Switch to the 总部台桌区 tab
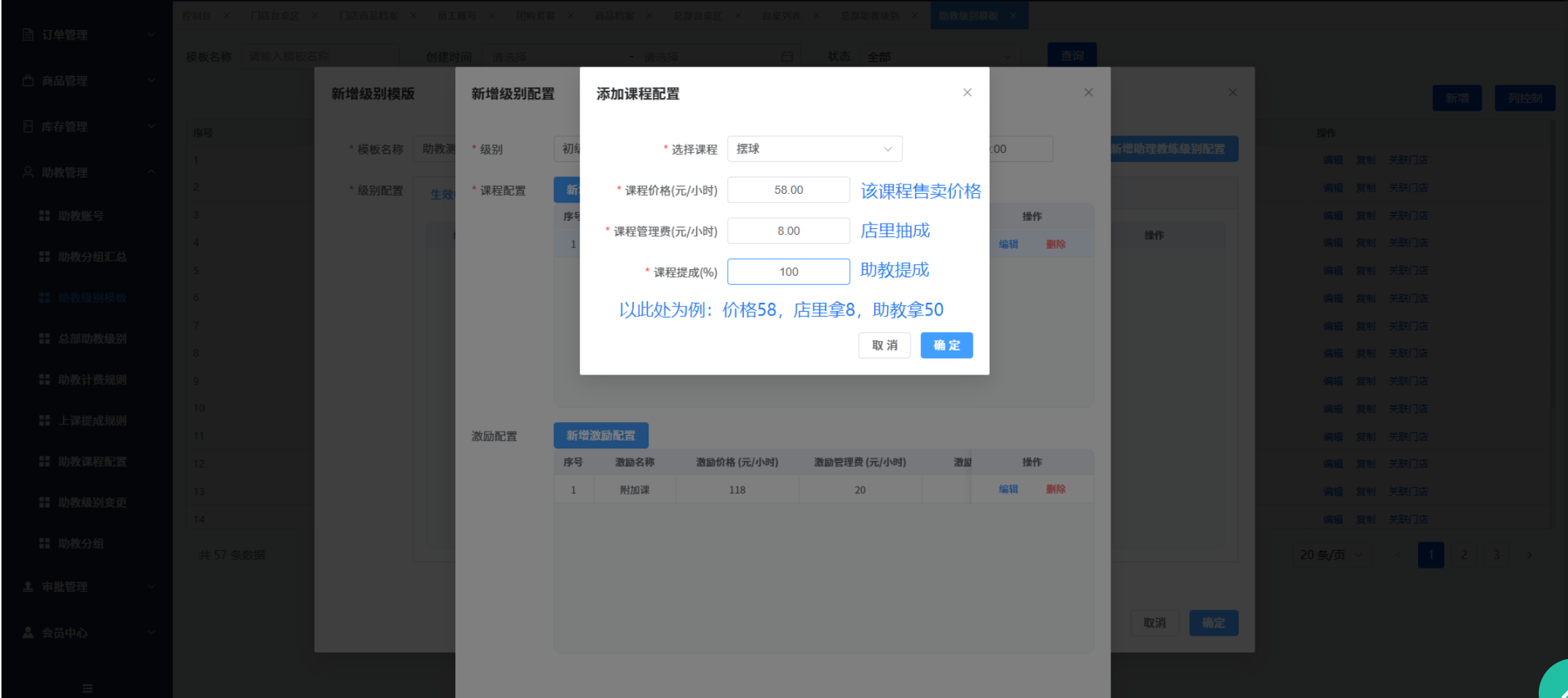 point(698,15)
